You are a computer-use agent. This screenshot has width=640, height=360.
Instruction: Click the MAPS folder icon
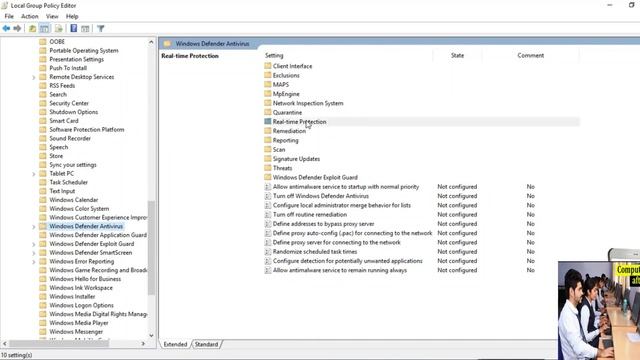coord(268,84)
